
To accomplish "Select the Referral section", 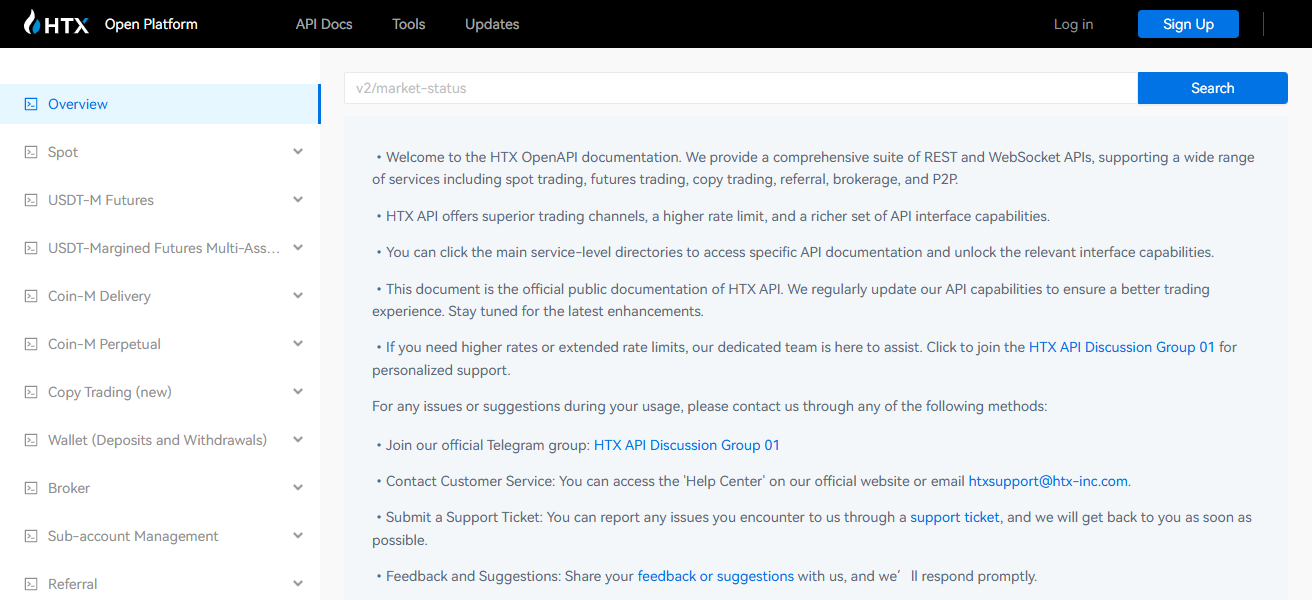I will point(74,583).
